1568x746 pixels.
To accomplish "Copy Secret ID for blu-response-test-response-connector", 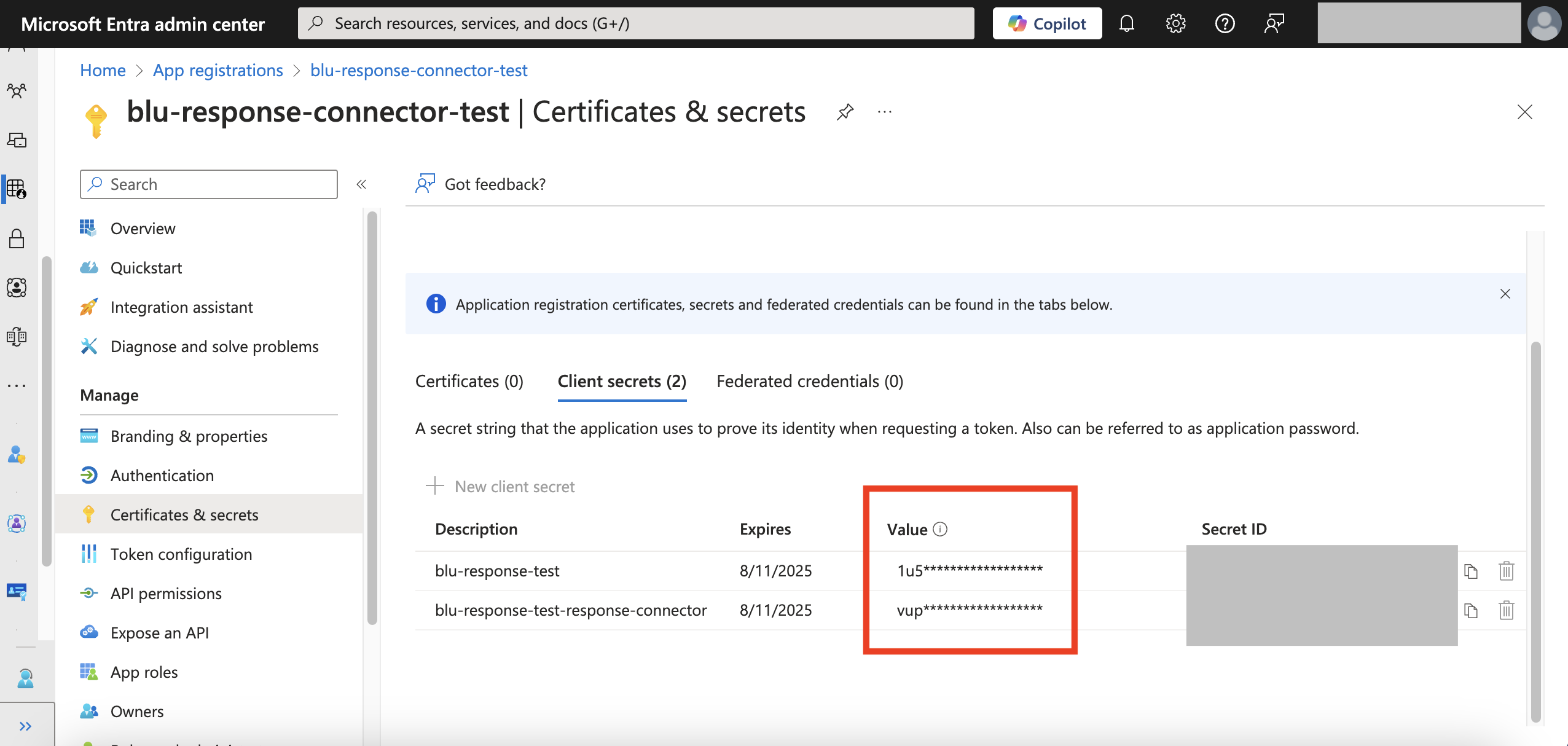I will click(1470, 611).
